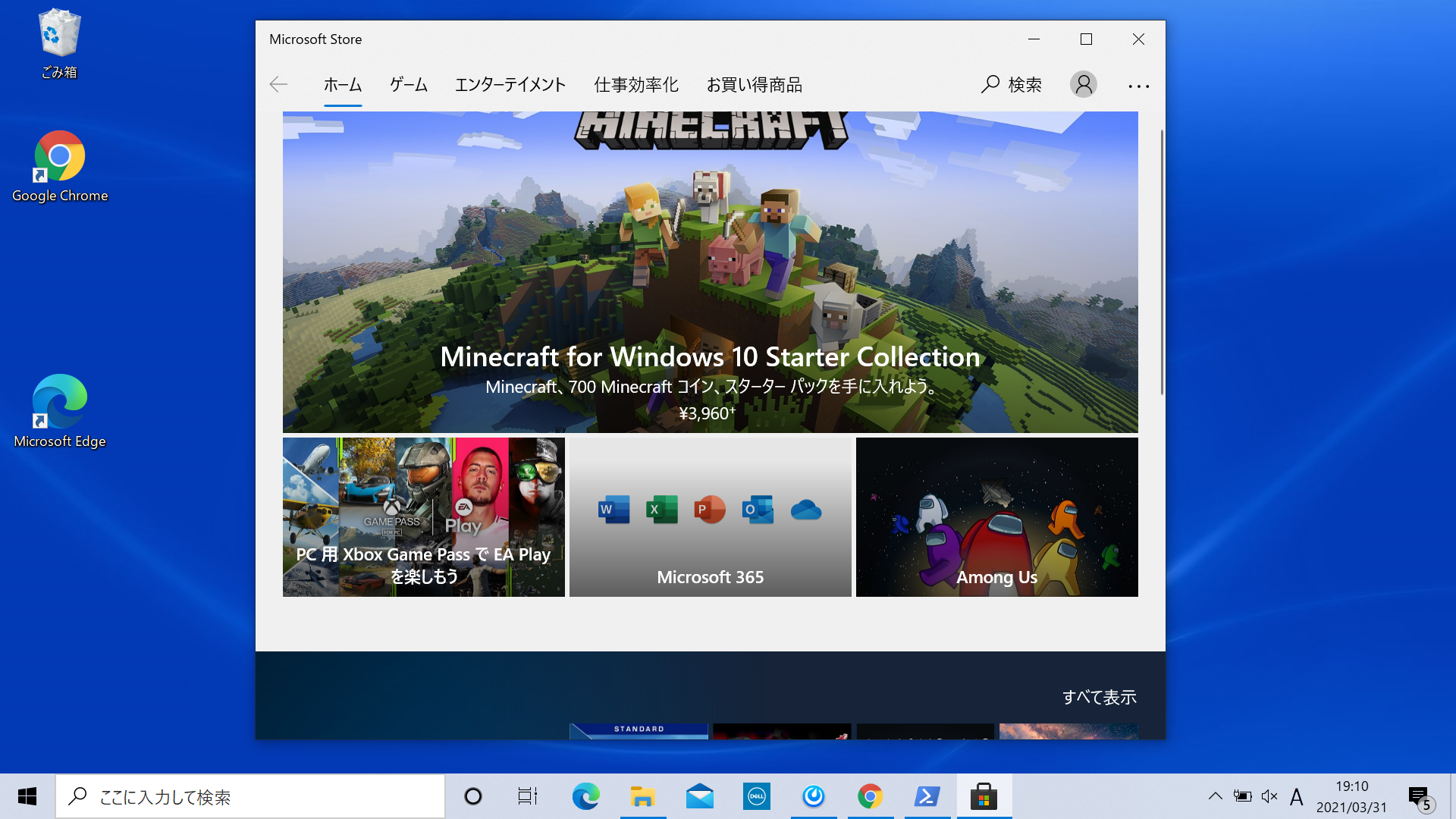Open the お買い得商品 tab
Viewport: 1456px width, 819px height.
[755, 85]
